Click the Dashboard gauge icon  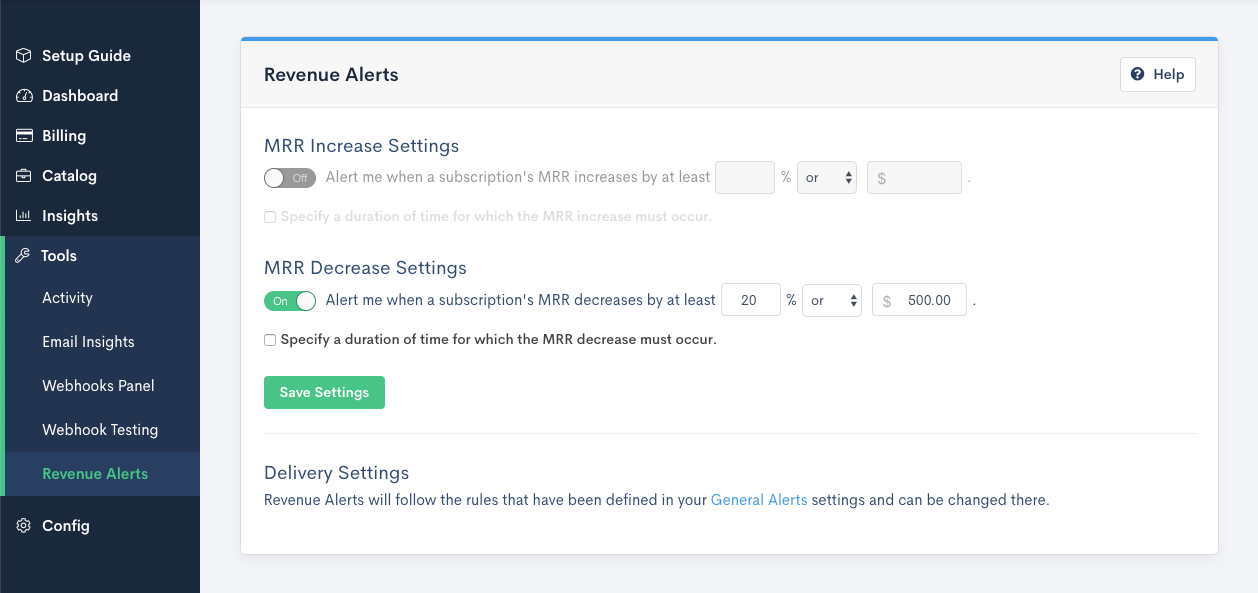pos(24,96)
